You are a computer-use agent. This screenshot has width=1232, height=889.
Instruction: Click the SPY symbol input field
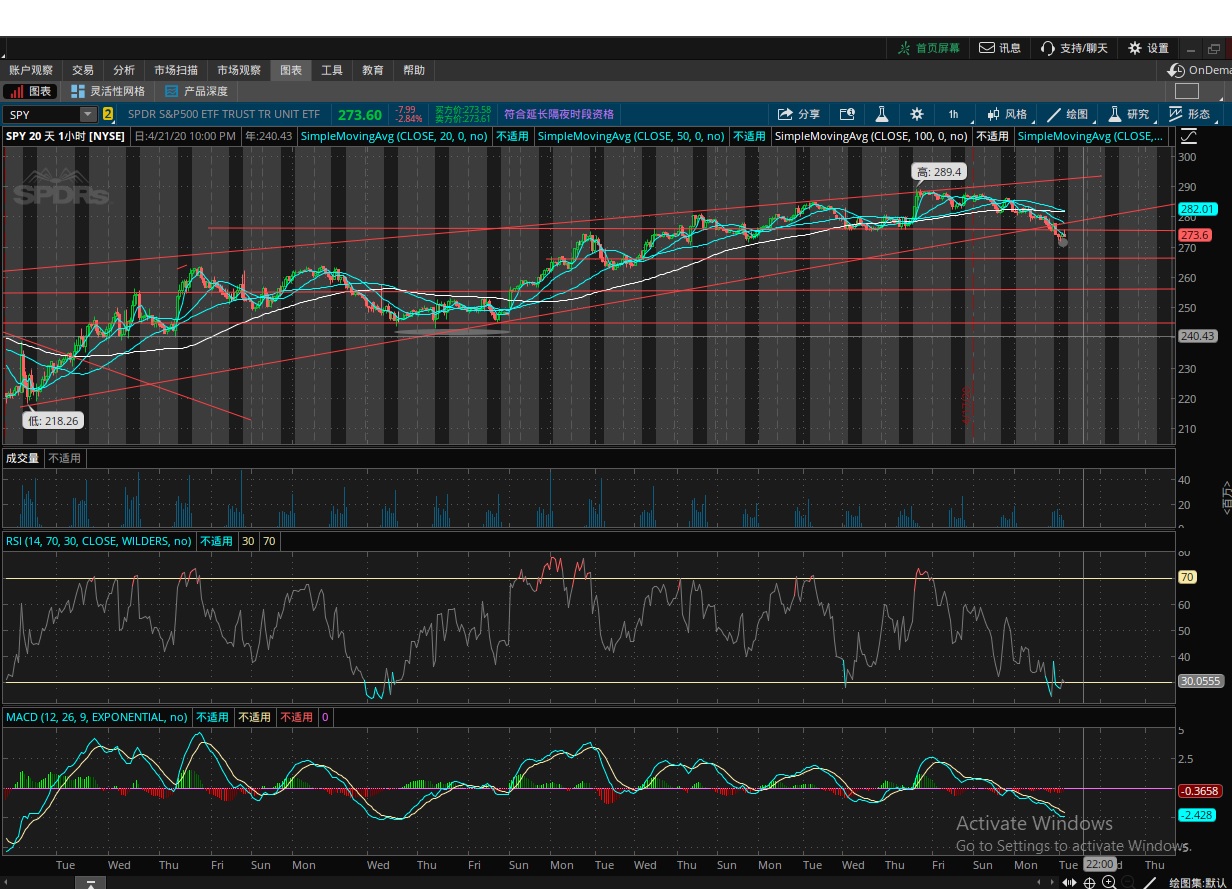pos(42,115)
